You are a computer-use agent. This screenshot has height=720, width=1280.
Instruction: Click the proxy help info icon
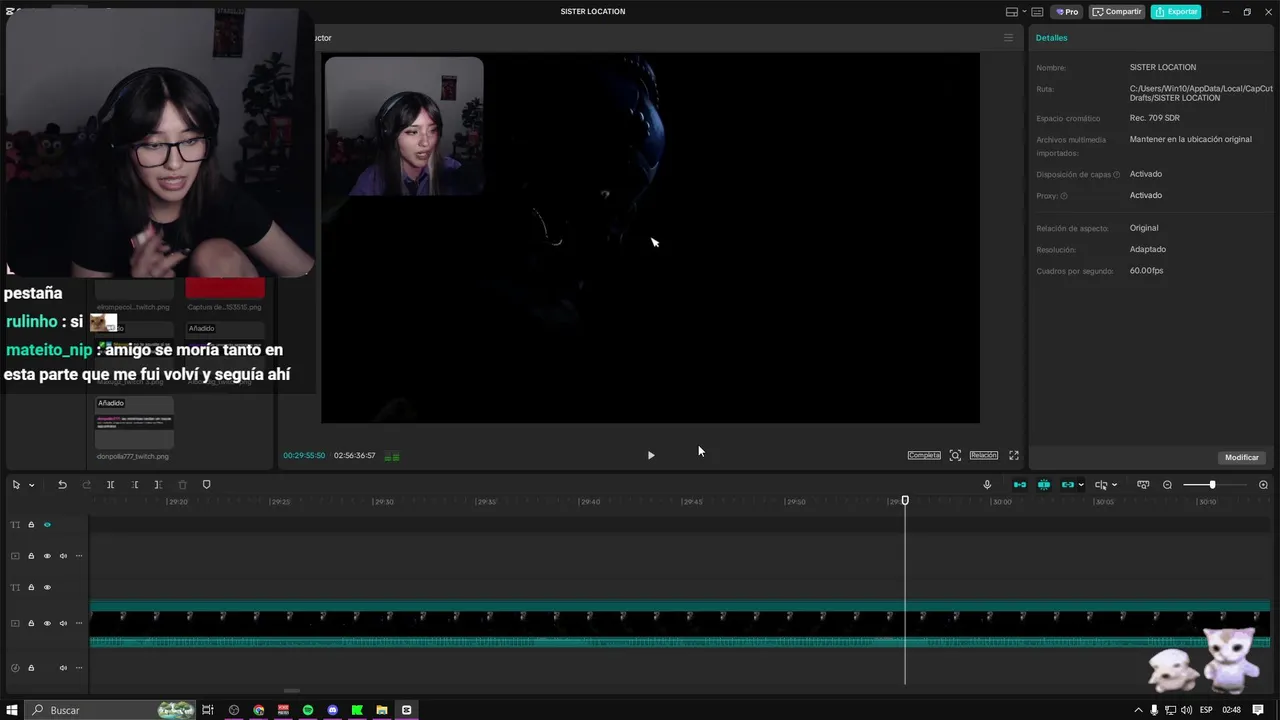tap(1064, 196)
